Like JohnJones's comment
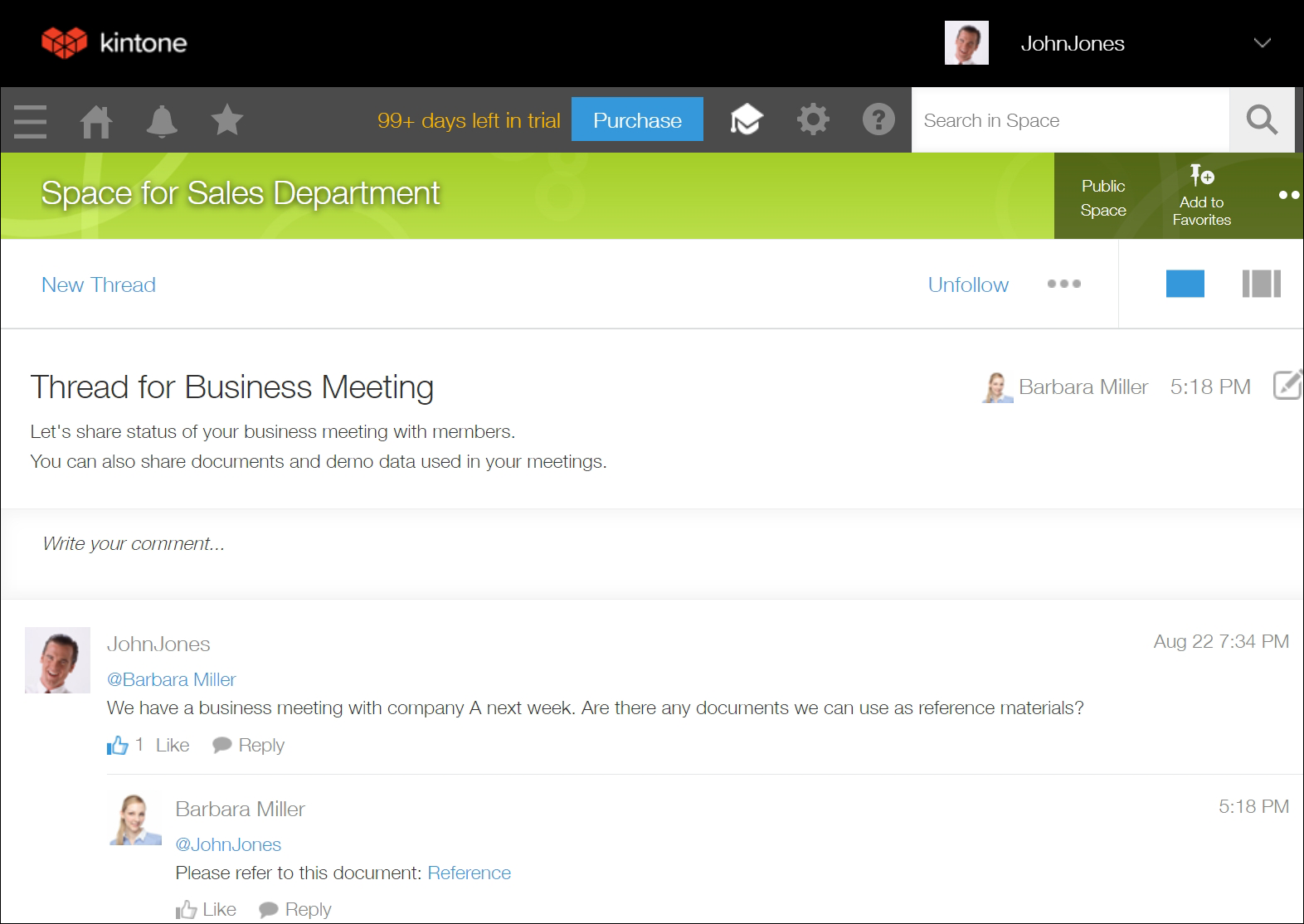The image size is (1304, 924). pos(172,745)
